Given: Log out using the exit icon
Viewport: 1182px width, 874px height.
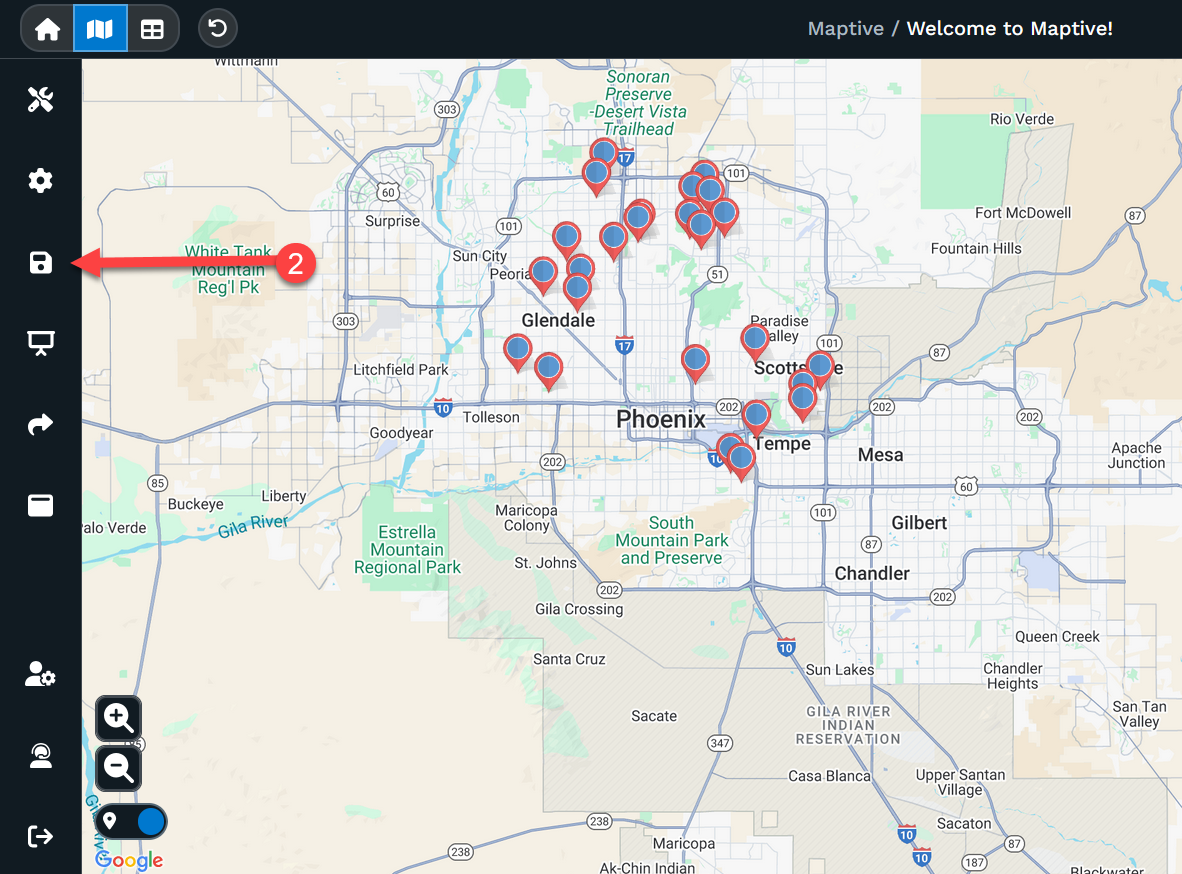Looking at the screenshot, I should click(x=41, y=836).
